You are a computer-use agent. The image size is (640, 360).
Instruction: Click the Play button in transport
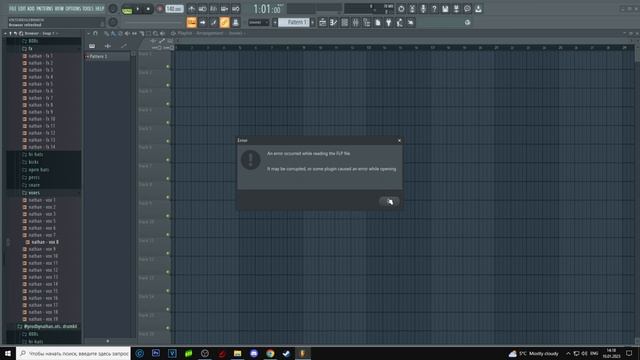point(138,9)
